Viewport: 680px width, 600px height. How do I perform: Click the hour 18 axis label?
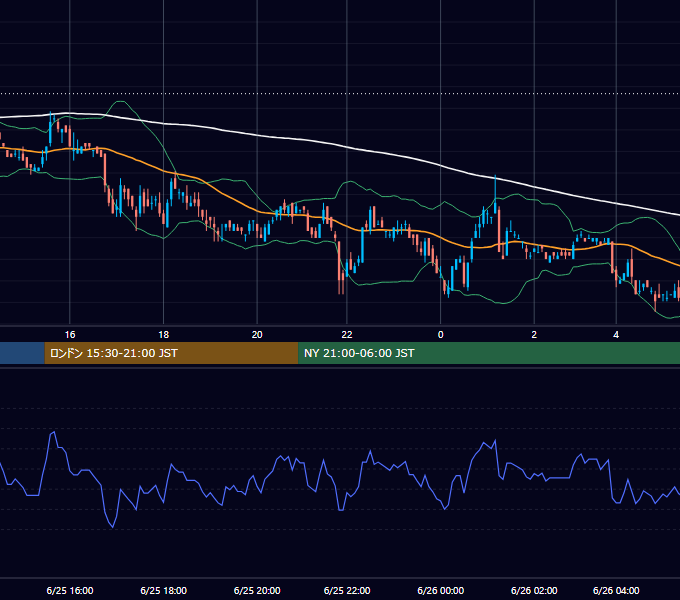tap(163, 335)
